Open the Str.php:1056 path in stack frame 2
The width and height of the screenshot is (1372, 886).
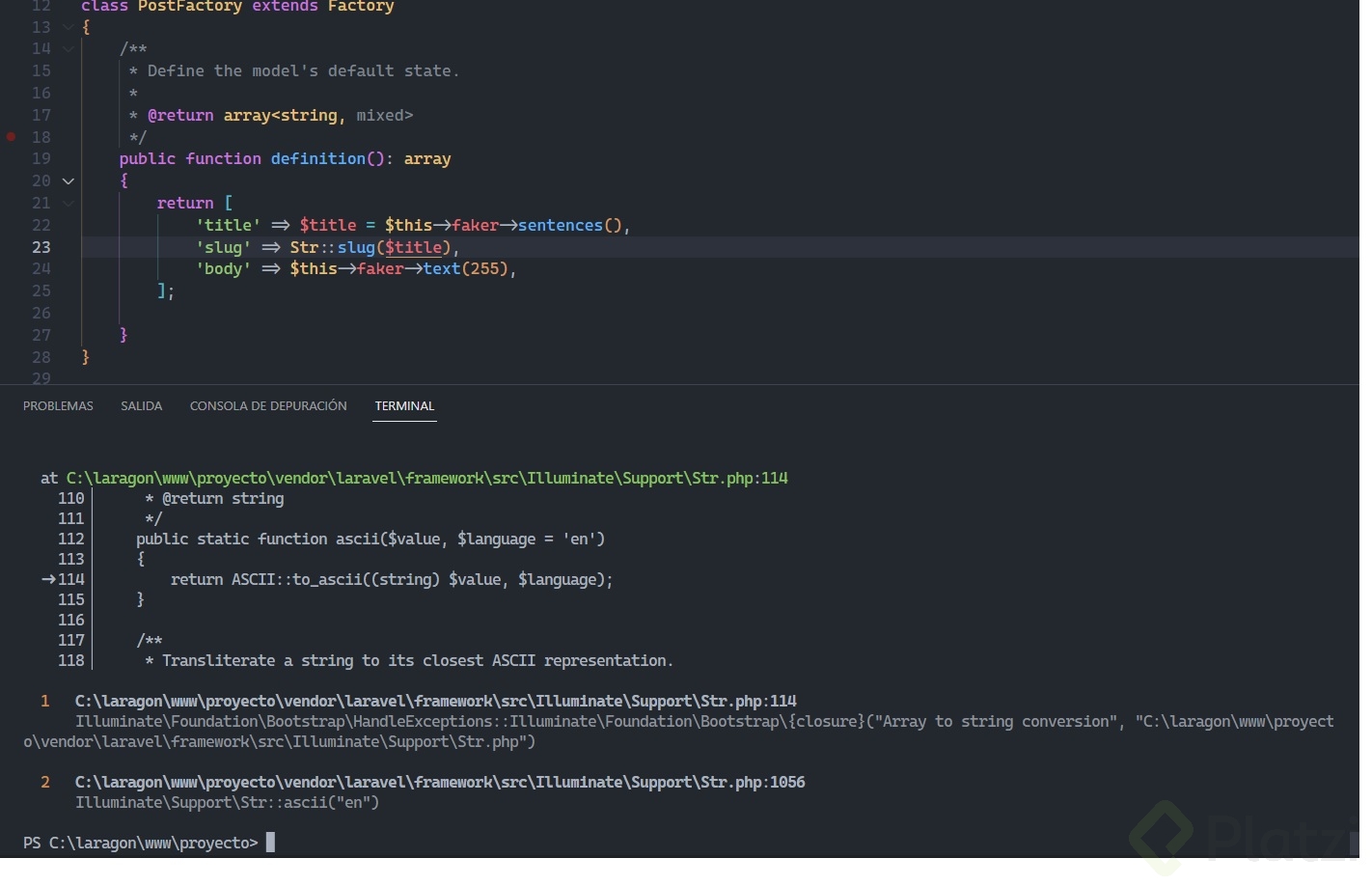click(x=440, y=782)
